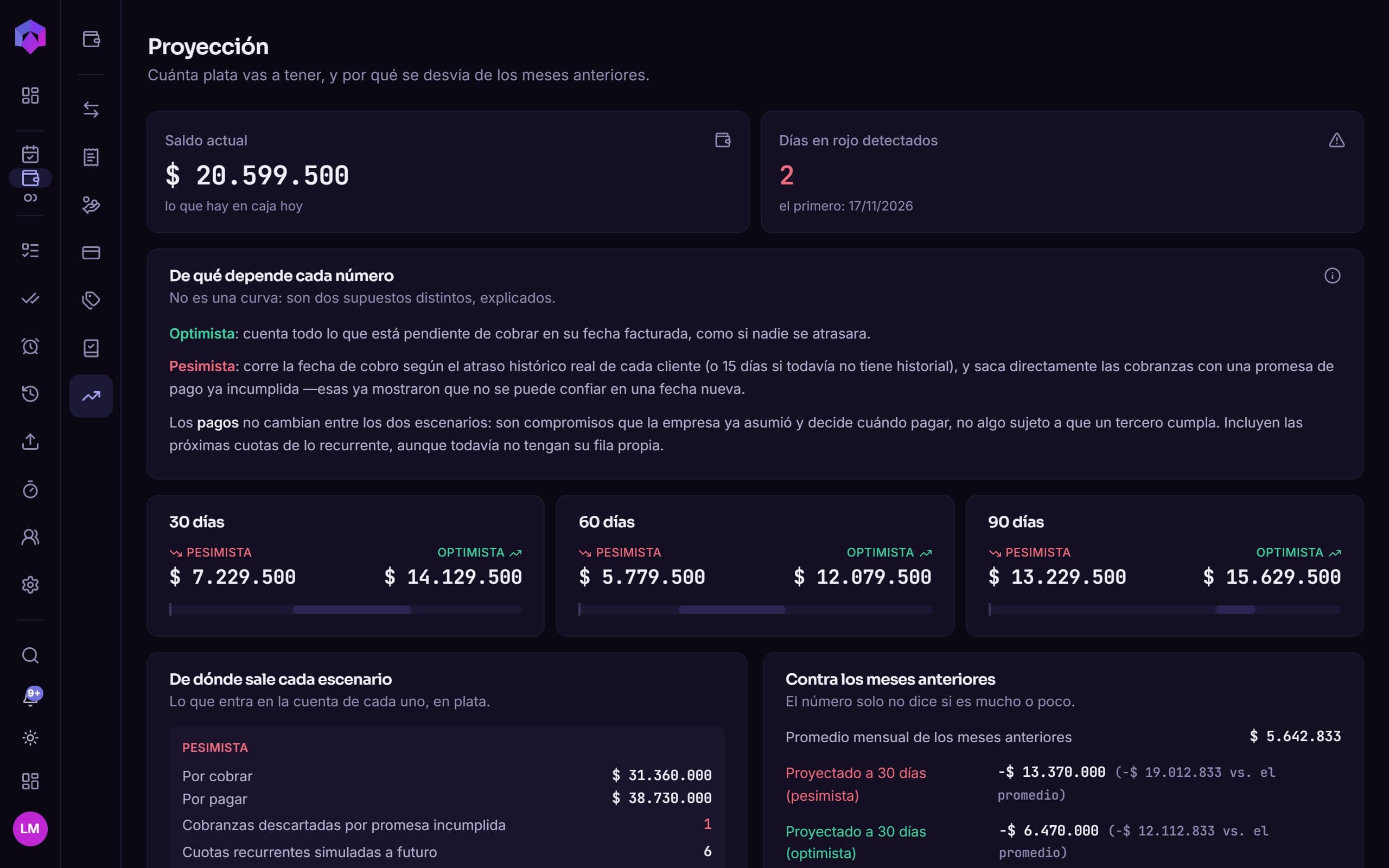Viewport: 1389px width, 868px height.
Task: Click the Cobranzas descartadas por promesa incumplida row
Action: [447, 825]
